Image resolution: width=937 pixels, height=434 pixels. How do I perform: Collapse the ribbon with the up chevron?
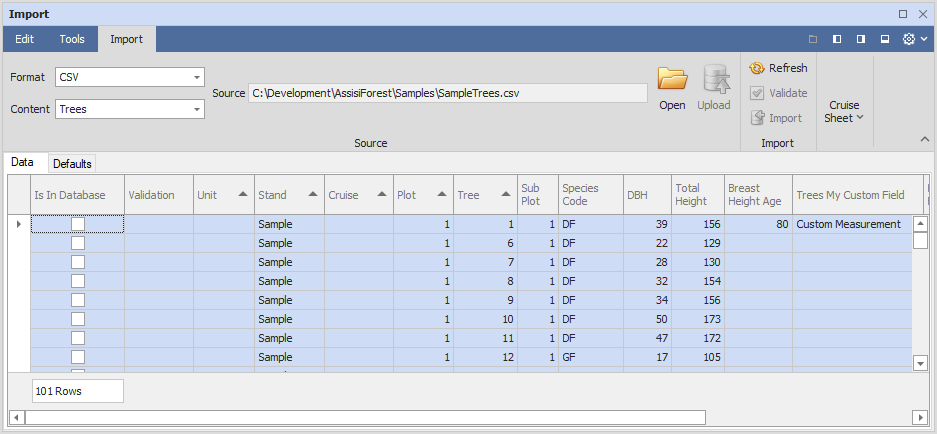coord(924,139)
